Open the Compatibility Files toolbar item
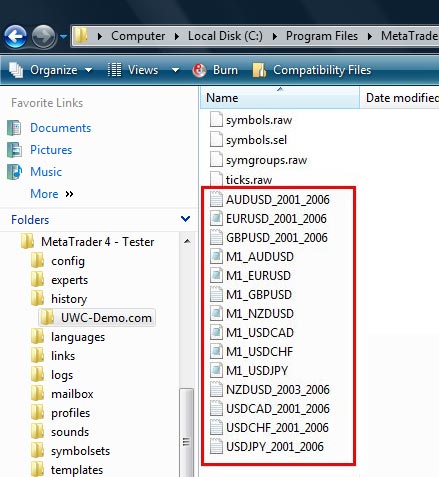 (x=312, y=70)
